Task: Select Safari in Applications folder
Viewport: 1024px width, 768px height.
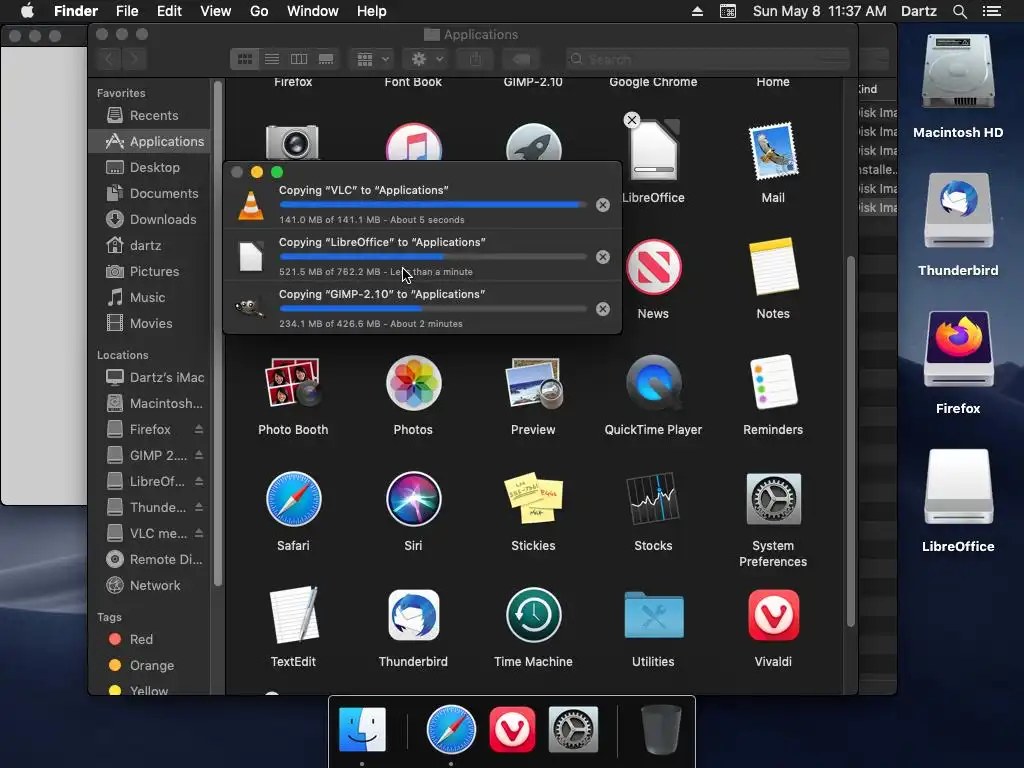Action: point(293,499)
